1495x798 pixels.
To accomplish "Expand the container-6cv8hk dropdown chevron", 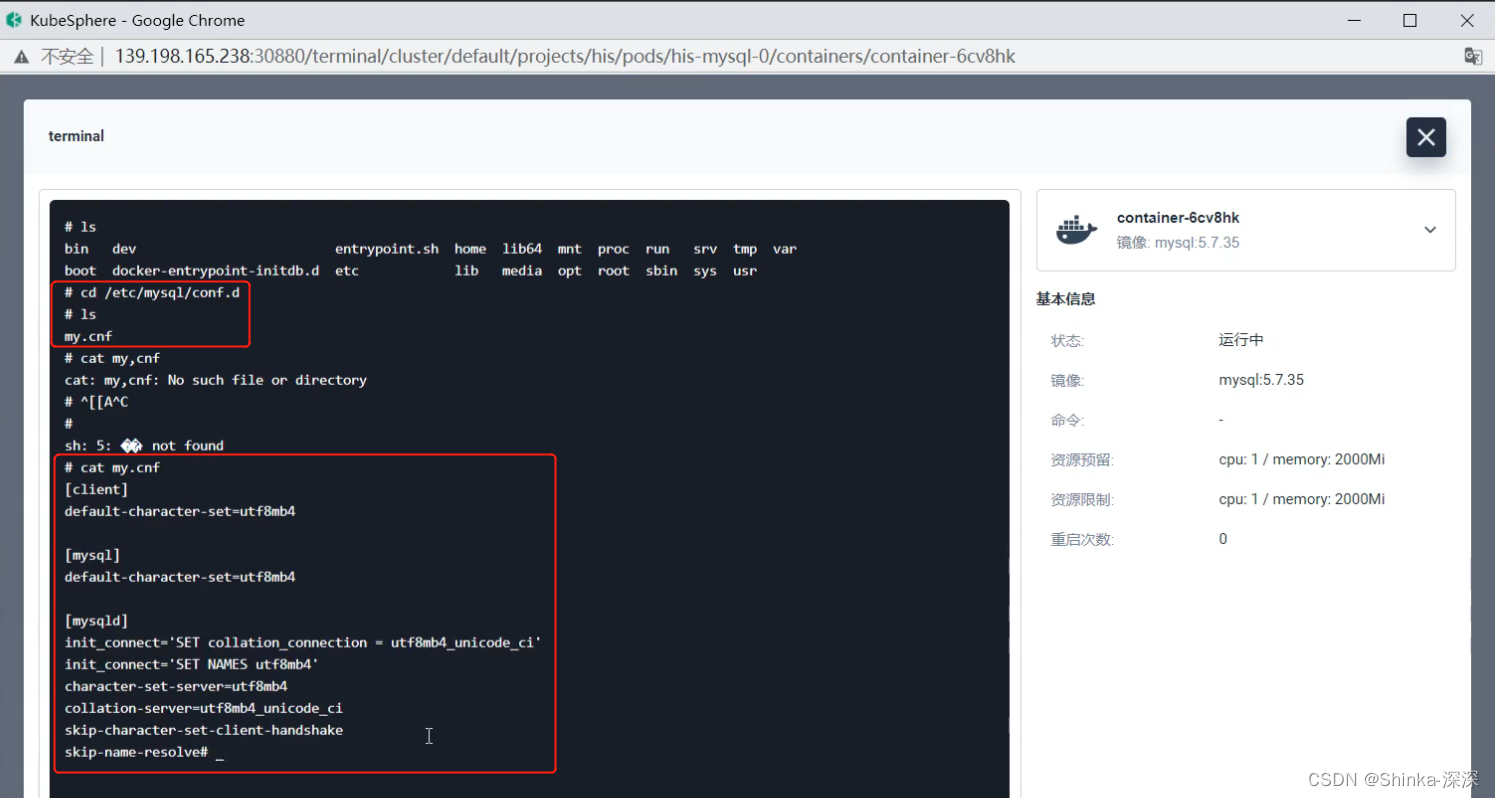I will click(1430, 230).
